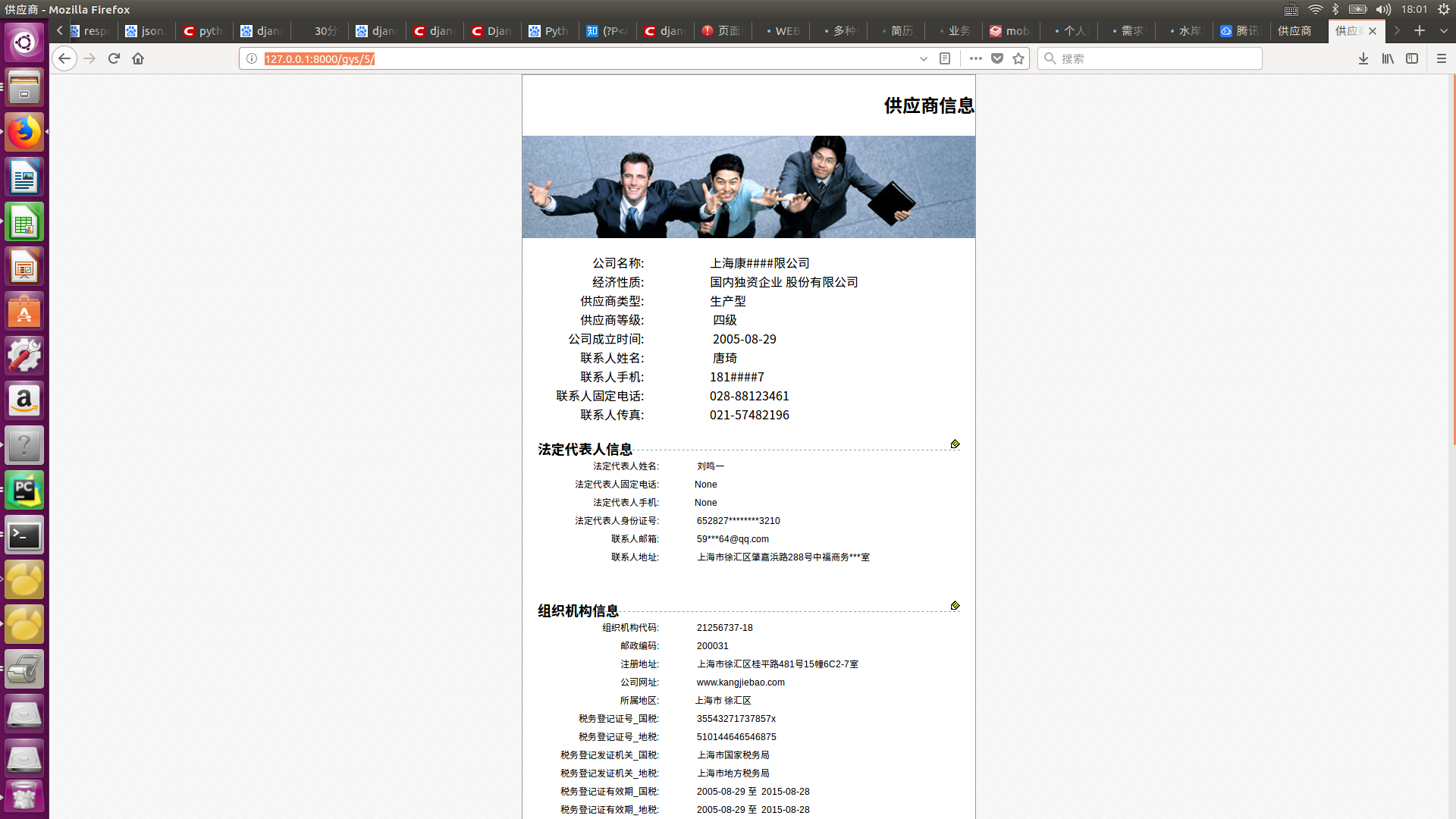Click the Firefox reload page button
Image resolution: width=1456 pixels, height=819 pixels.
(x=114, y=58)
